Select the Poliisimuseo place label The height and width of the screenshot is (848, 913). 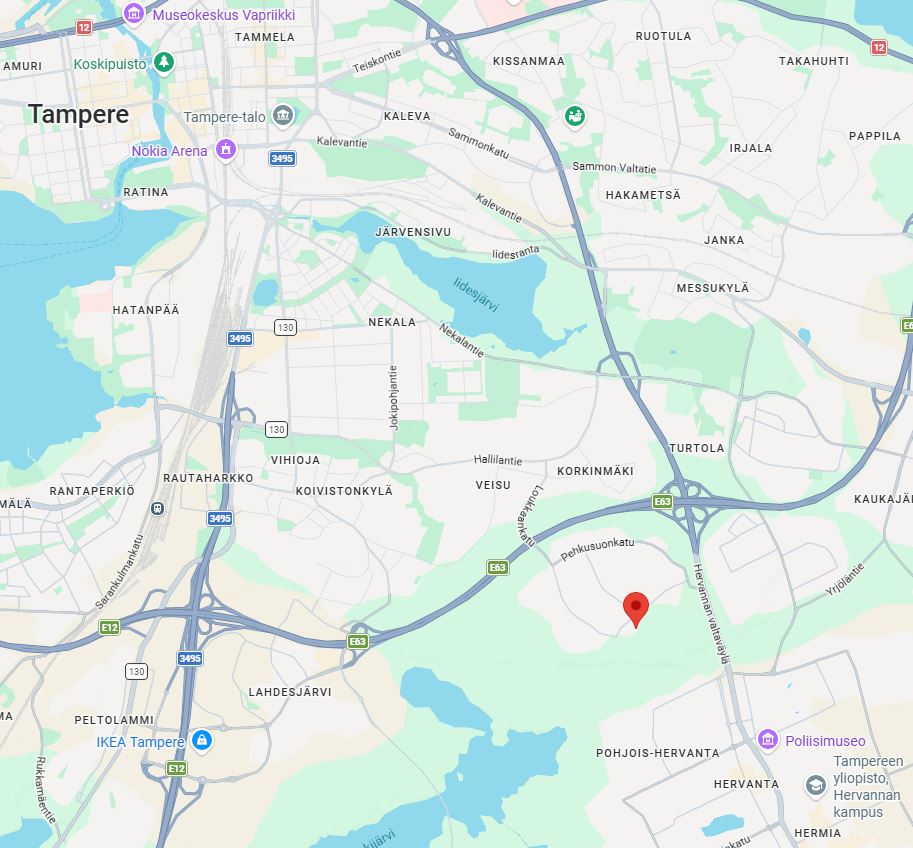(x=825, y=741)
